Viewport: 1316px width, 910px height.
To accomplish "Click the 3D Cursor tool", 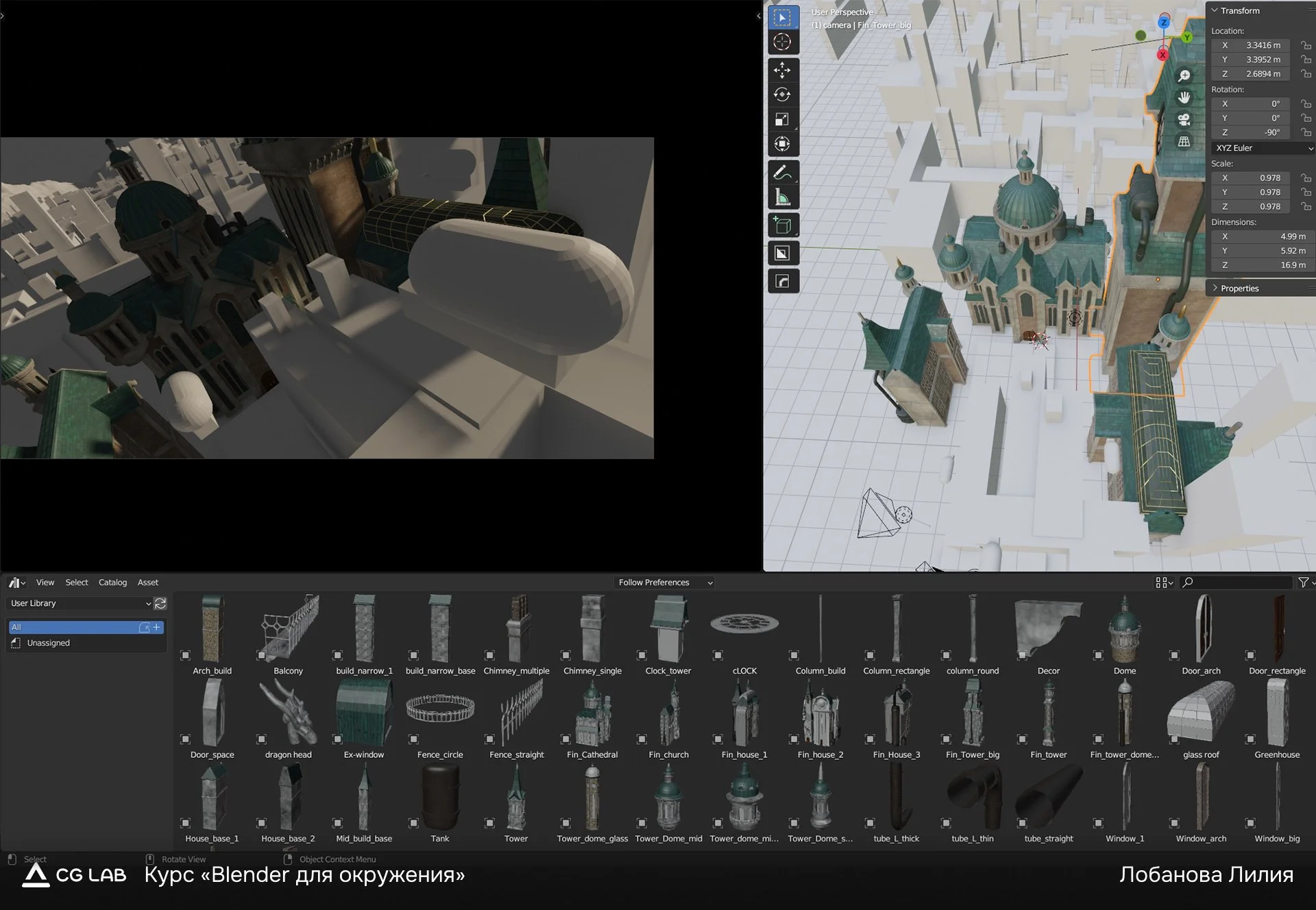I will (782, 42).
